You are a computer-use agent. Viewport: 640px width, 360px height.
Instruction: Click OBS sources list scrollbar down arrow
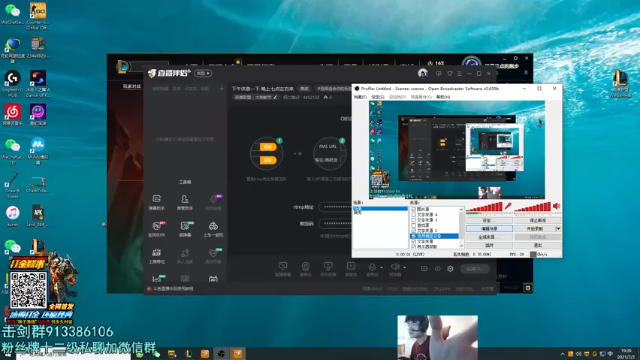click(462, 246)
